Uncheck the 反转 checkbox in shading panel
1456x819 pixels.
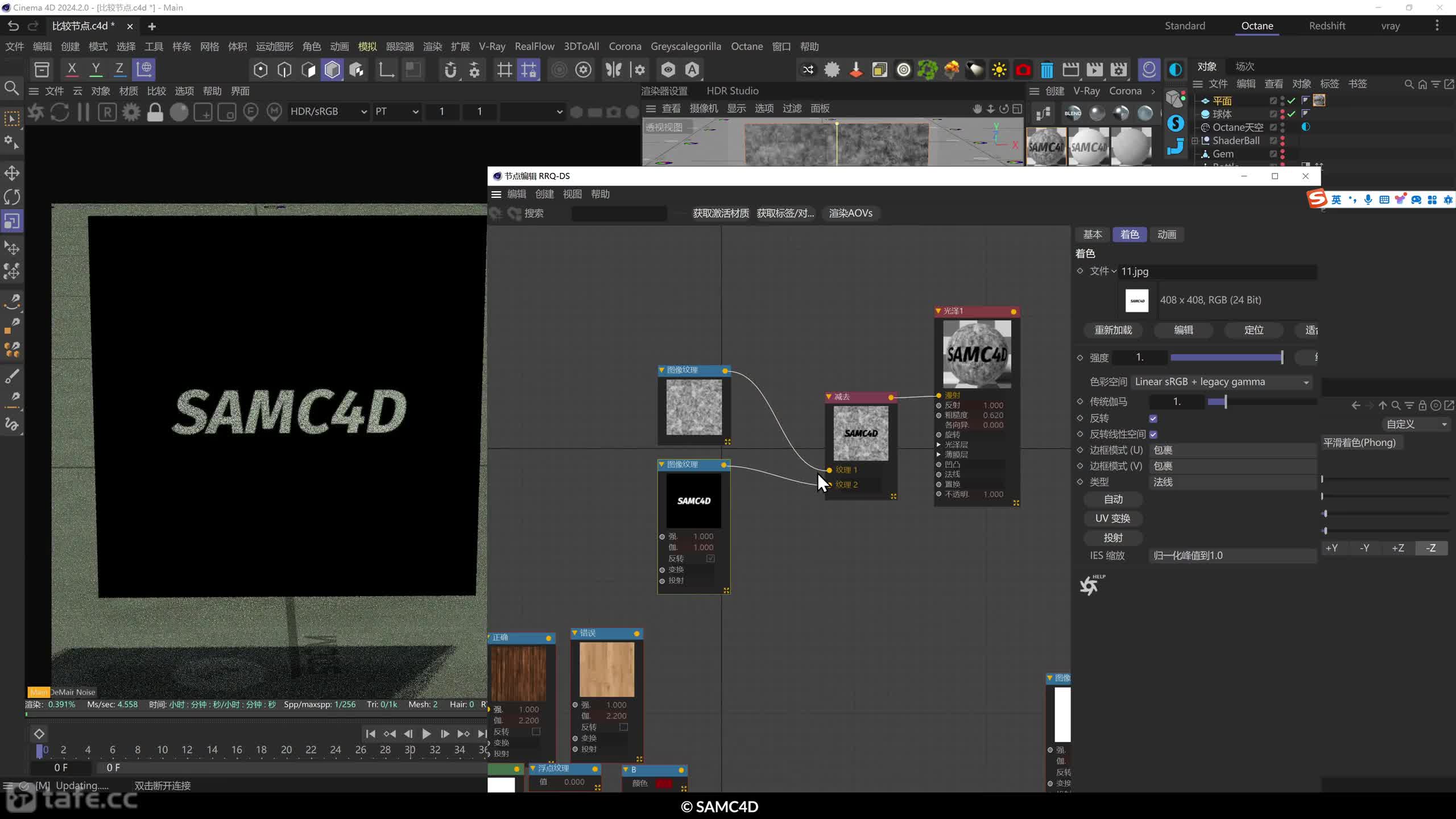tap(1153, 419)
